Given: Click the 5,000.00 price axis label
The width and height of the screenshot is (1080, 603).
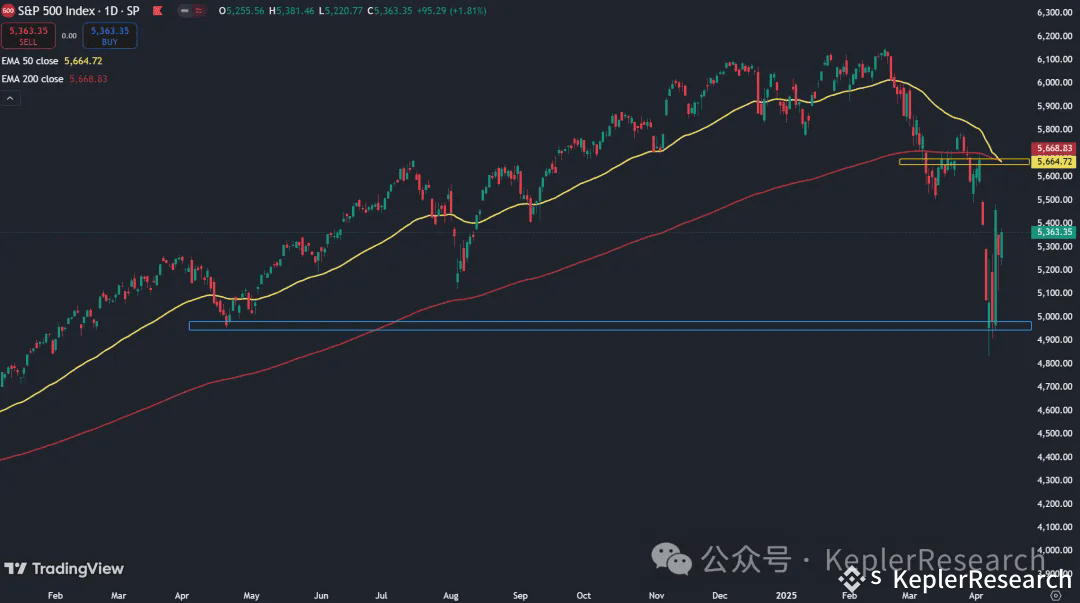Looking at the screenshot, I should pos(1055,316).
